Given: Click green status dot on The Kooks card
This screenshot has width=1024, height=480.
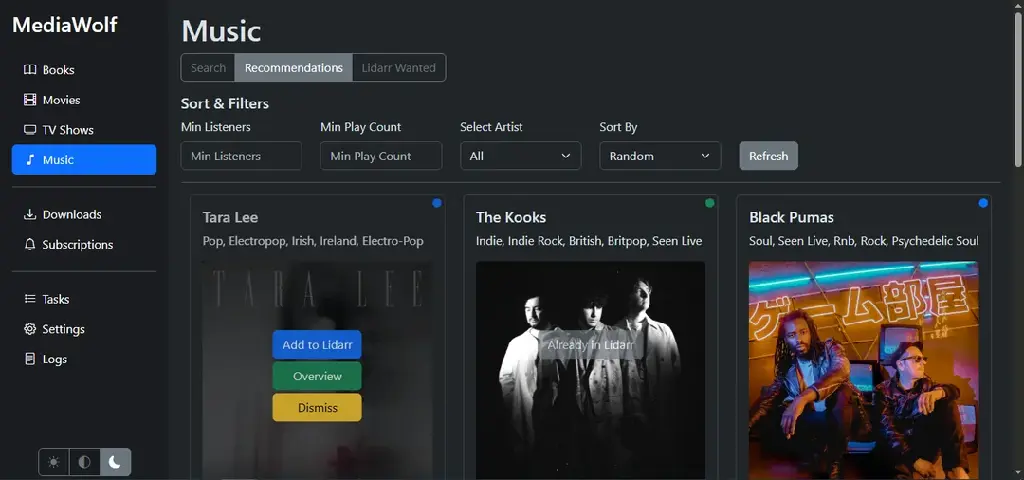Looking at the screenshot, I should (710, 203).
